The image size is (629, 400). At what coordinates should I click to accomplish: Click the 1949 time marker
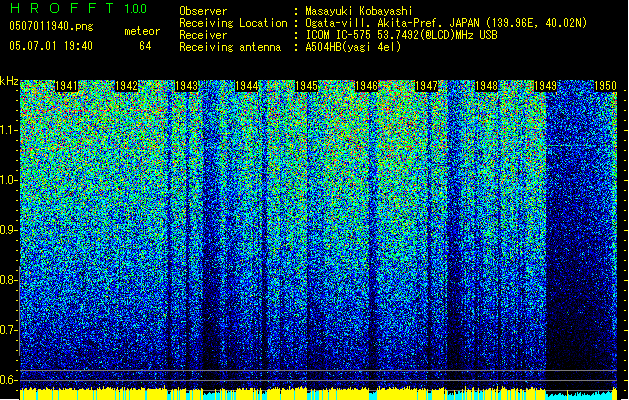(x=546, y=86)
